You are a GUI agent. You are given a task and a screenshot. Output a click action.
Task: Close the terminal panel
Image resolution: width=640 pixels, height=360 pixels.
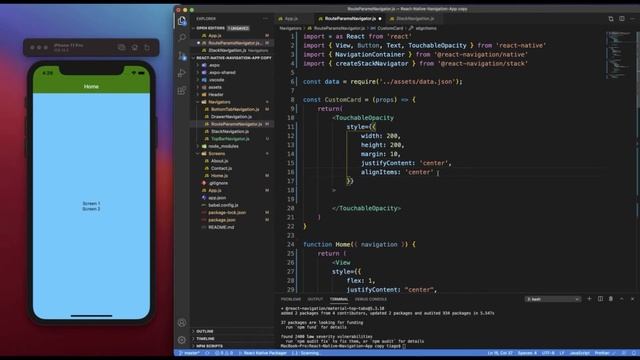coord(632,299)
